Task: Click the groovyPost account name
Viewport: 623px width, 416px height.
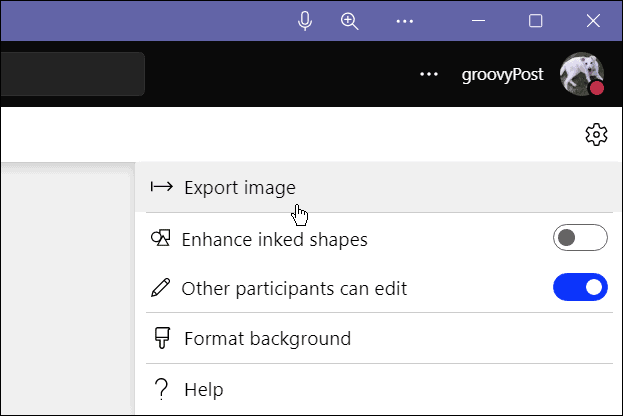Action: (x=500, y=74)
